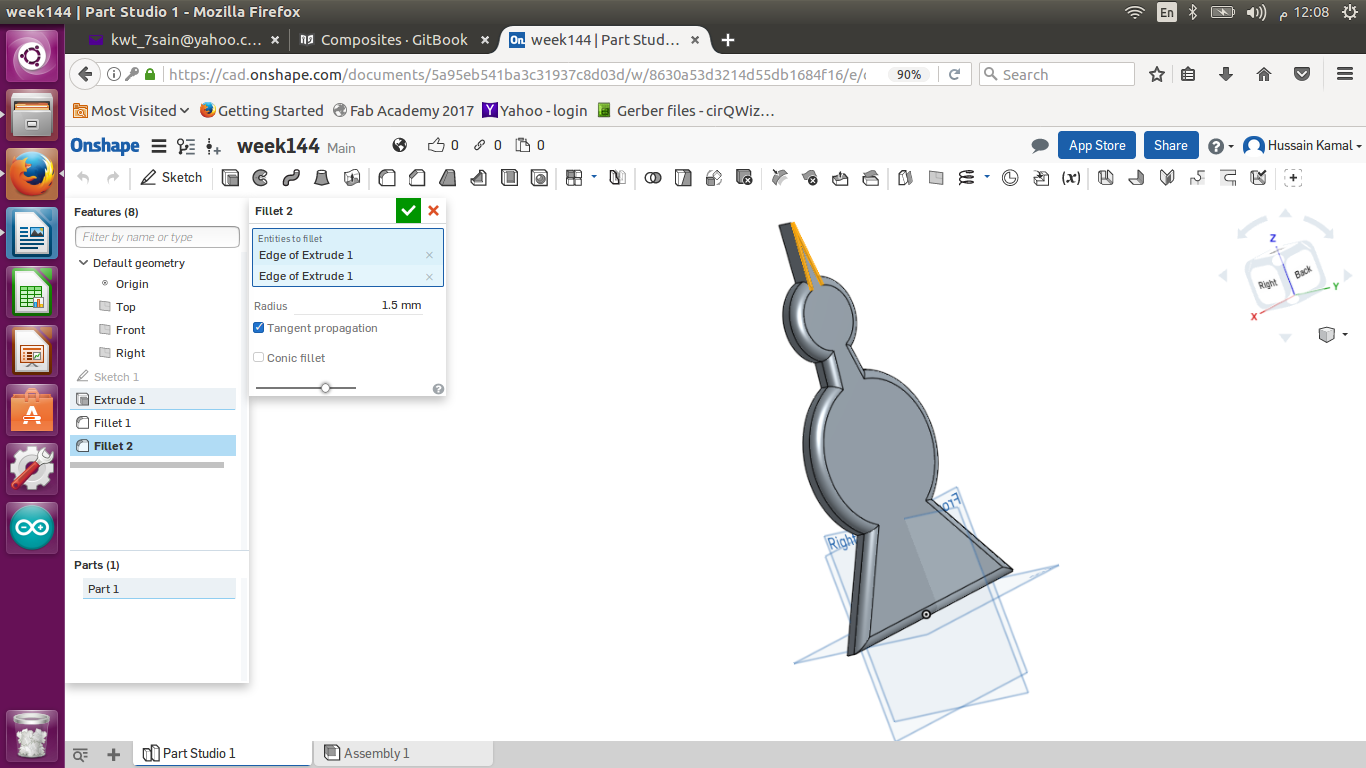Viewport: 1366px width, 768px height.
Task: Click the Share button
Action: pos(1171,146)
